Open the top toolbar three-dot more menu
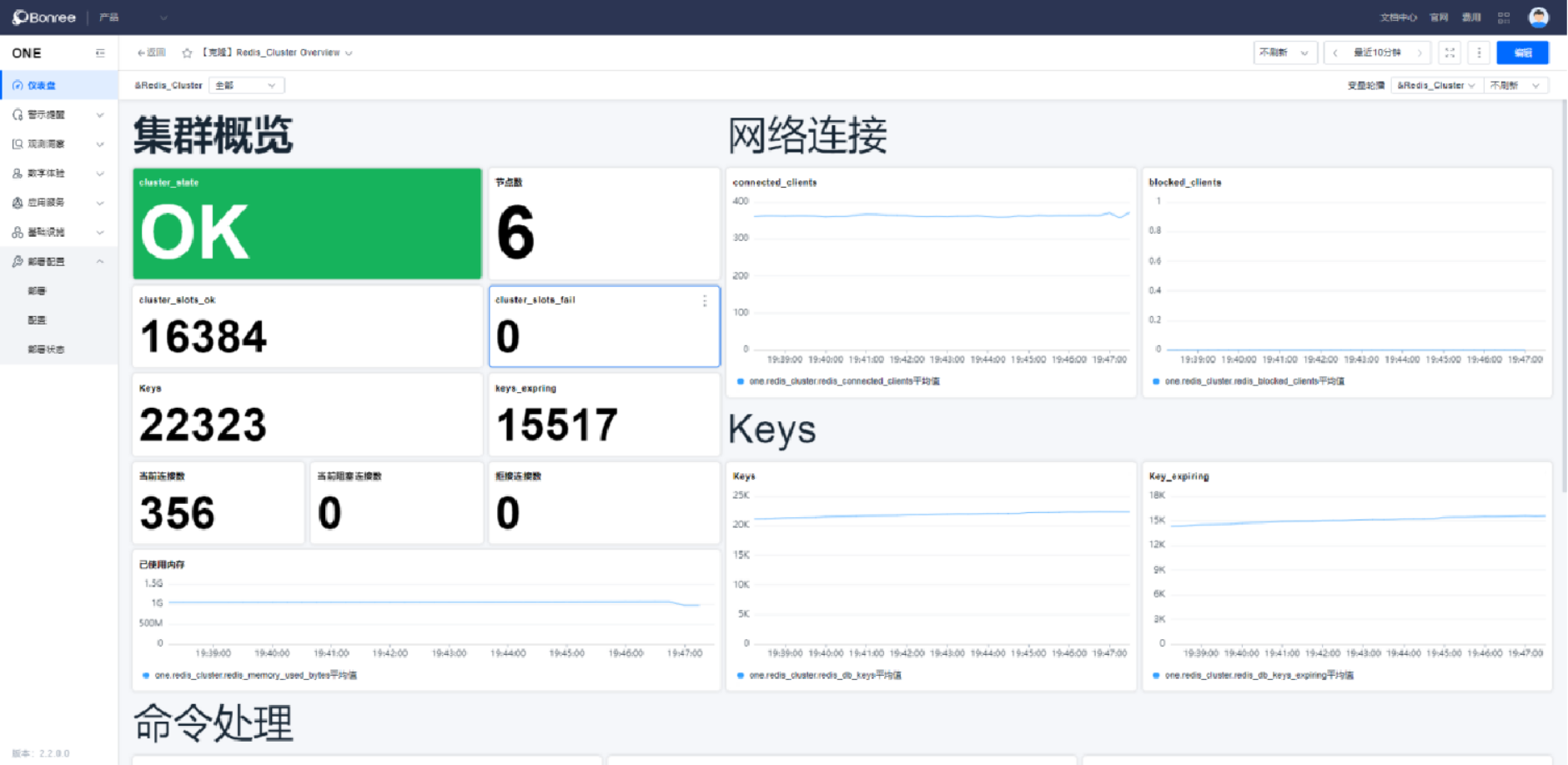The height and width of the screenshot is (765, 1568). click(x=1479, y=53)
